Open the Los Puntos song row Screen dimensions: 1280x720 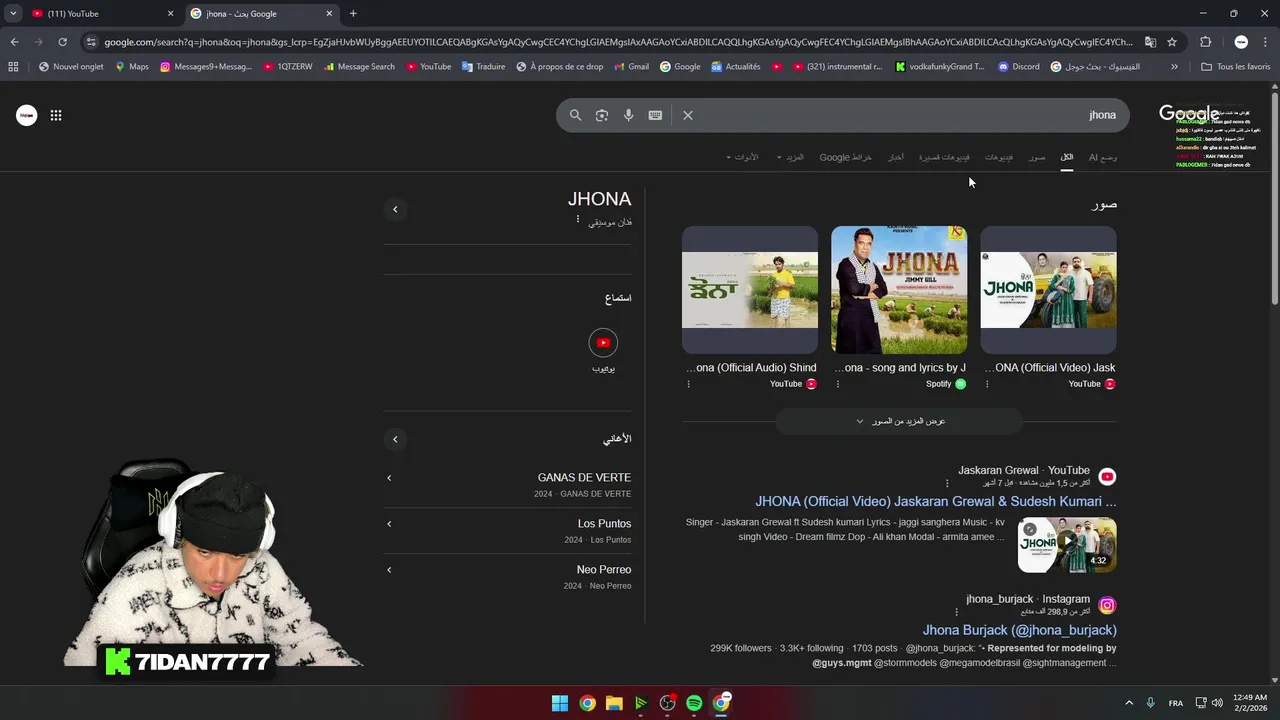[508, 531]
